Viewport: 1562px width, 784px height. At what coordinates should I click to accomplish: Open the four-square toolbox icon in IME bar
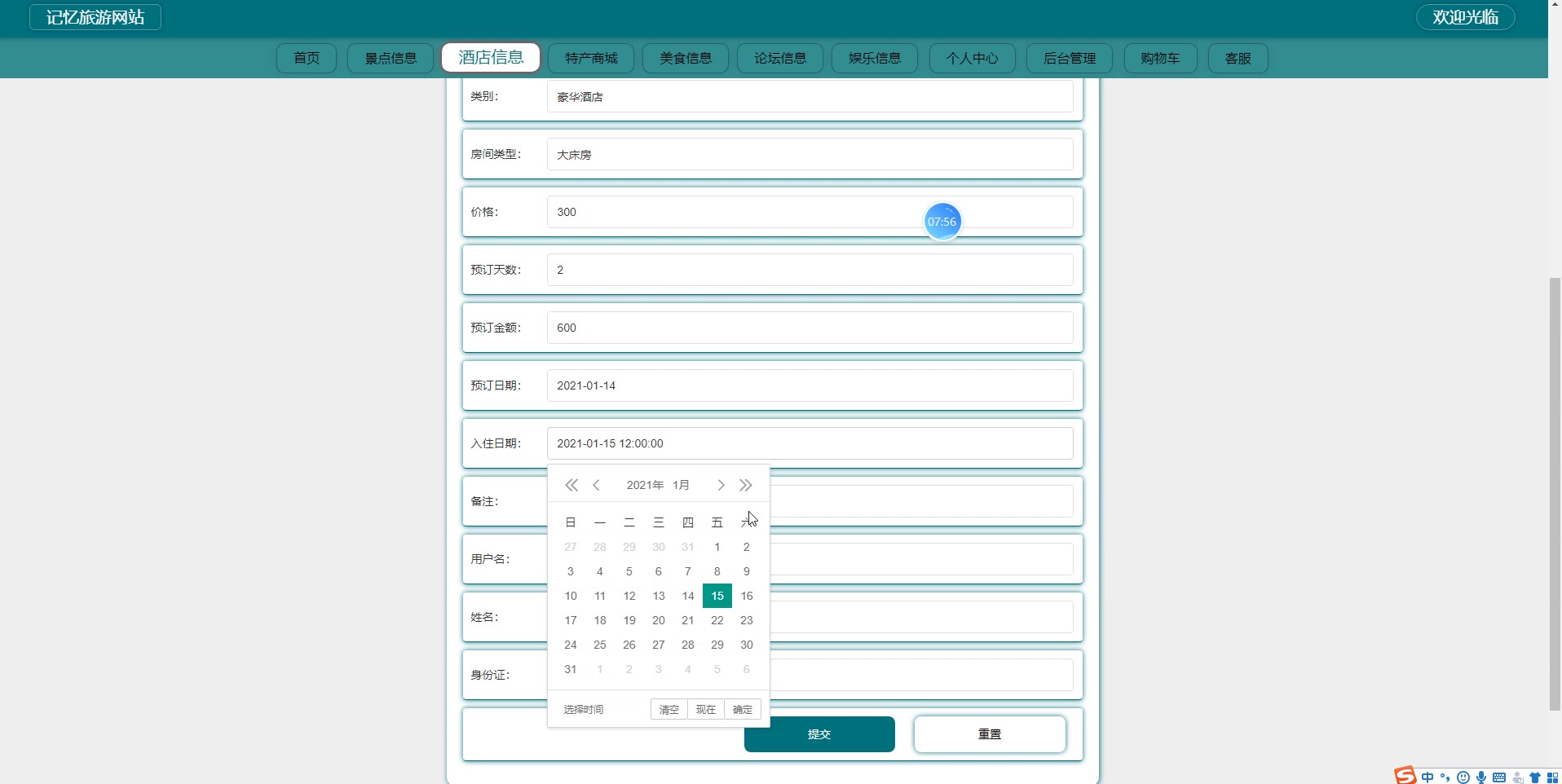(x=1553, y=777)
